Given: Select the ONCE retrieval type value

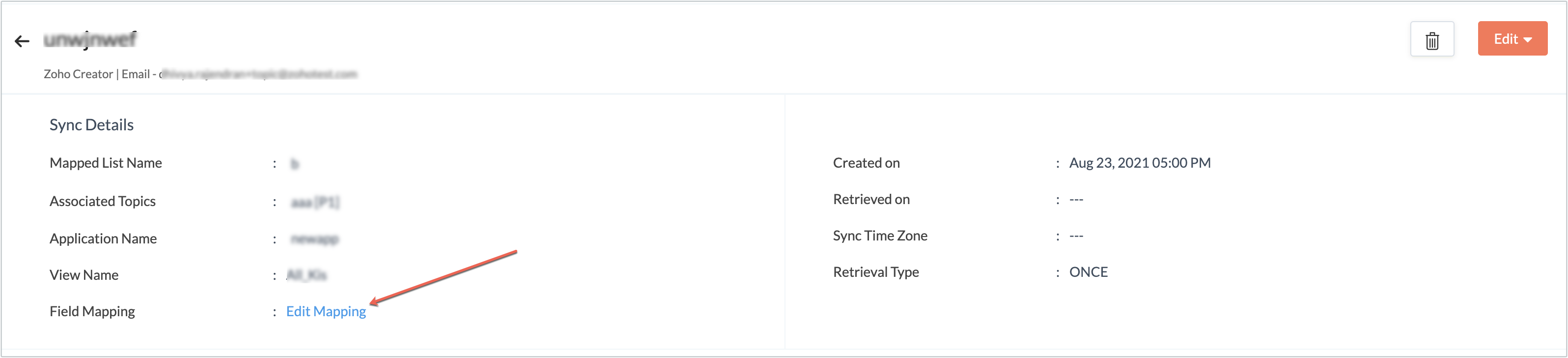Looking at the screenshot, I should pyautogui.click(x=1089, y=272).
